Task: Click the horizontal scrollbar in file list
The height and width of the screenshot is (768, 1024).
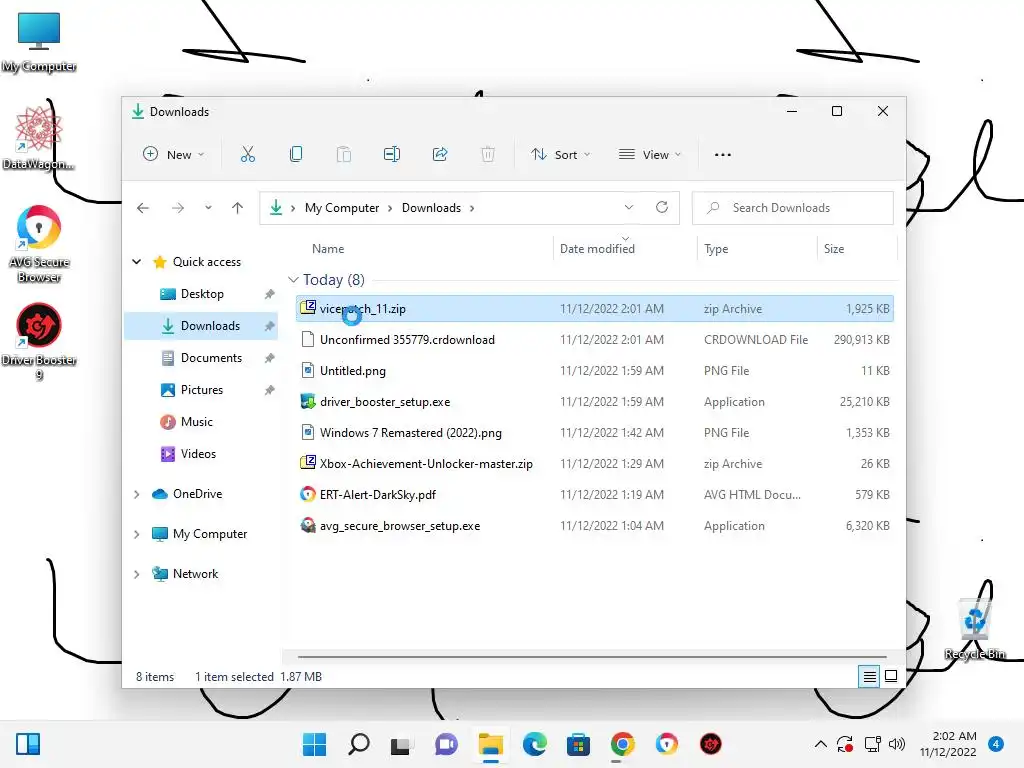Action: (x=592, y=656)
